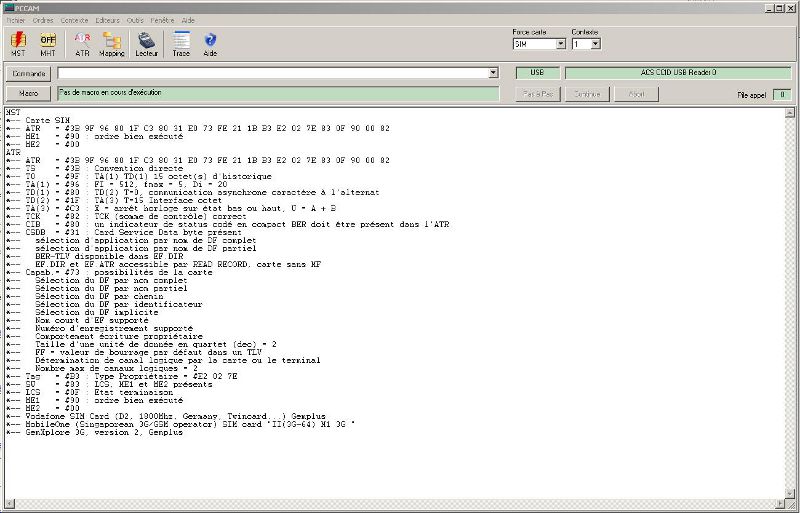Open the Outils menu
Image resolution: width=800 pixels, height=513 pixels.
coord(135,20)
